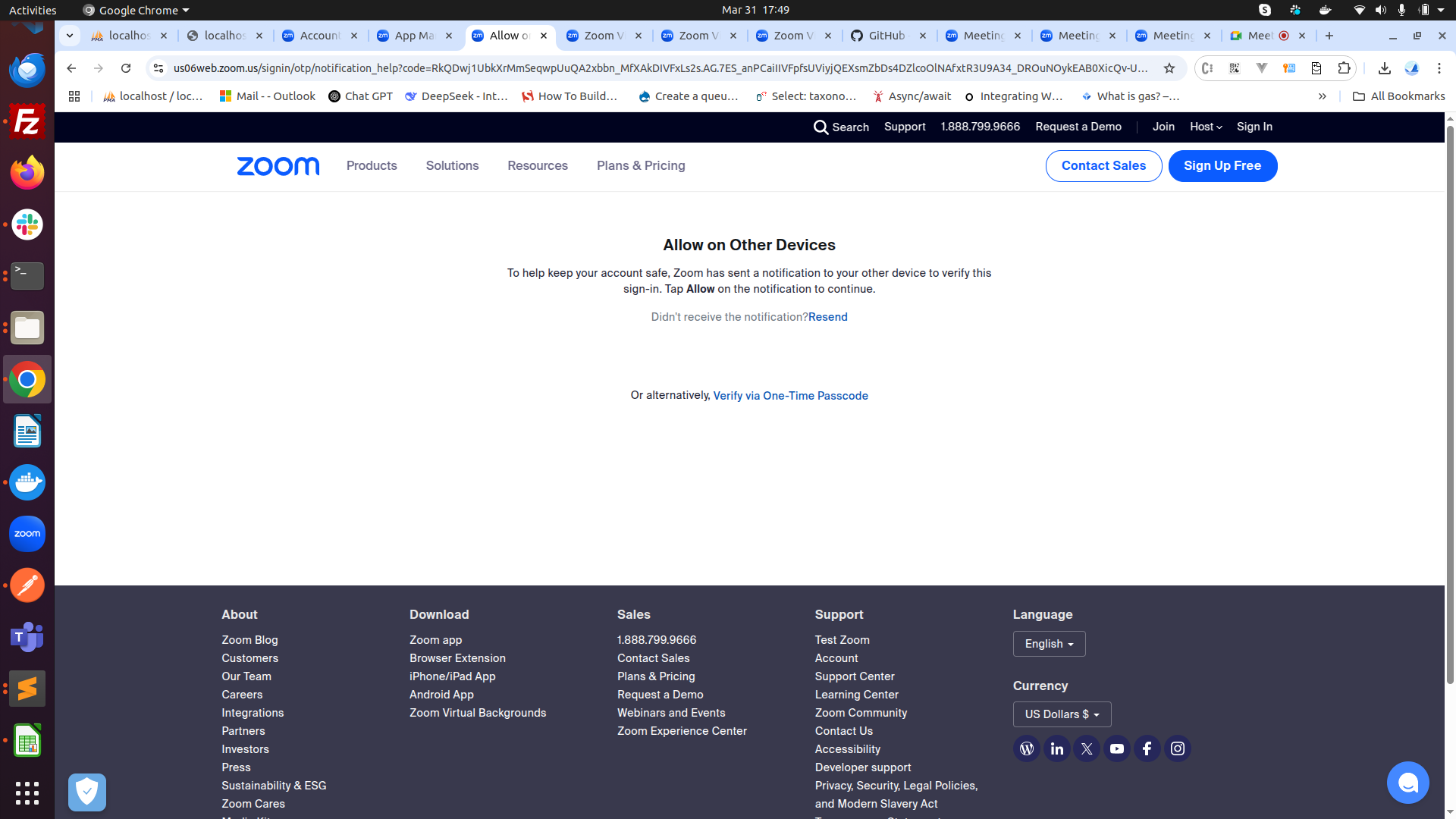1456x819 pixels.
Task: Open LibreOffice Writer from the dock
Action: [x=27, y=431]
